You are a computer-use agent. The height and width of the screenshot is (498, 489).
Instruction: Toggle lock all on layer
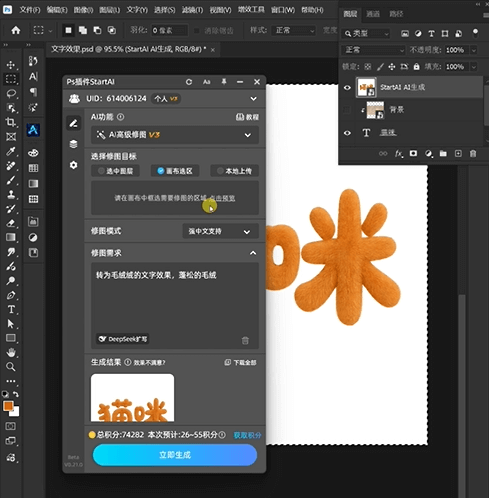[x=416, y=67]
